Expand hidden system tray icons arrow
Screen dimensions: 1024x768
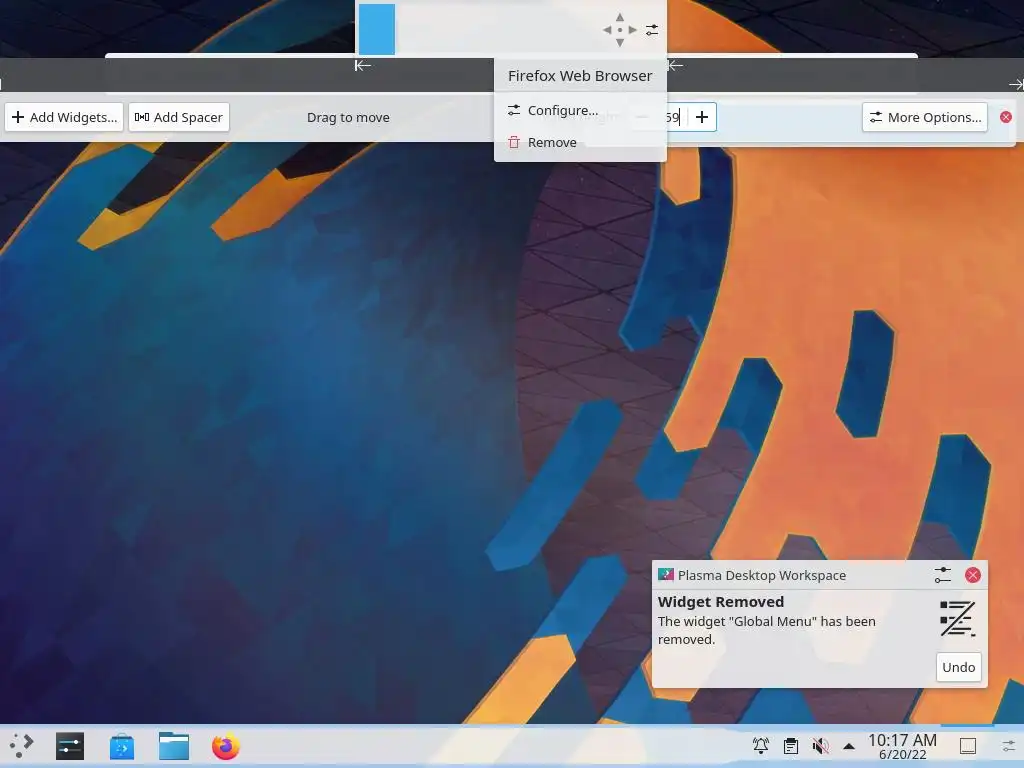pyautogui.click(x=849, y=745)
